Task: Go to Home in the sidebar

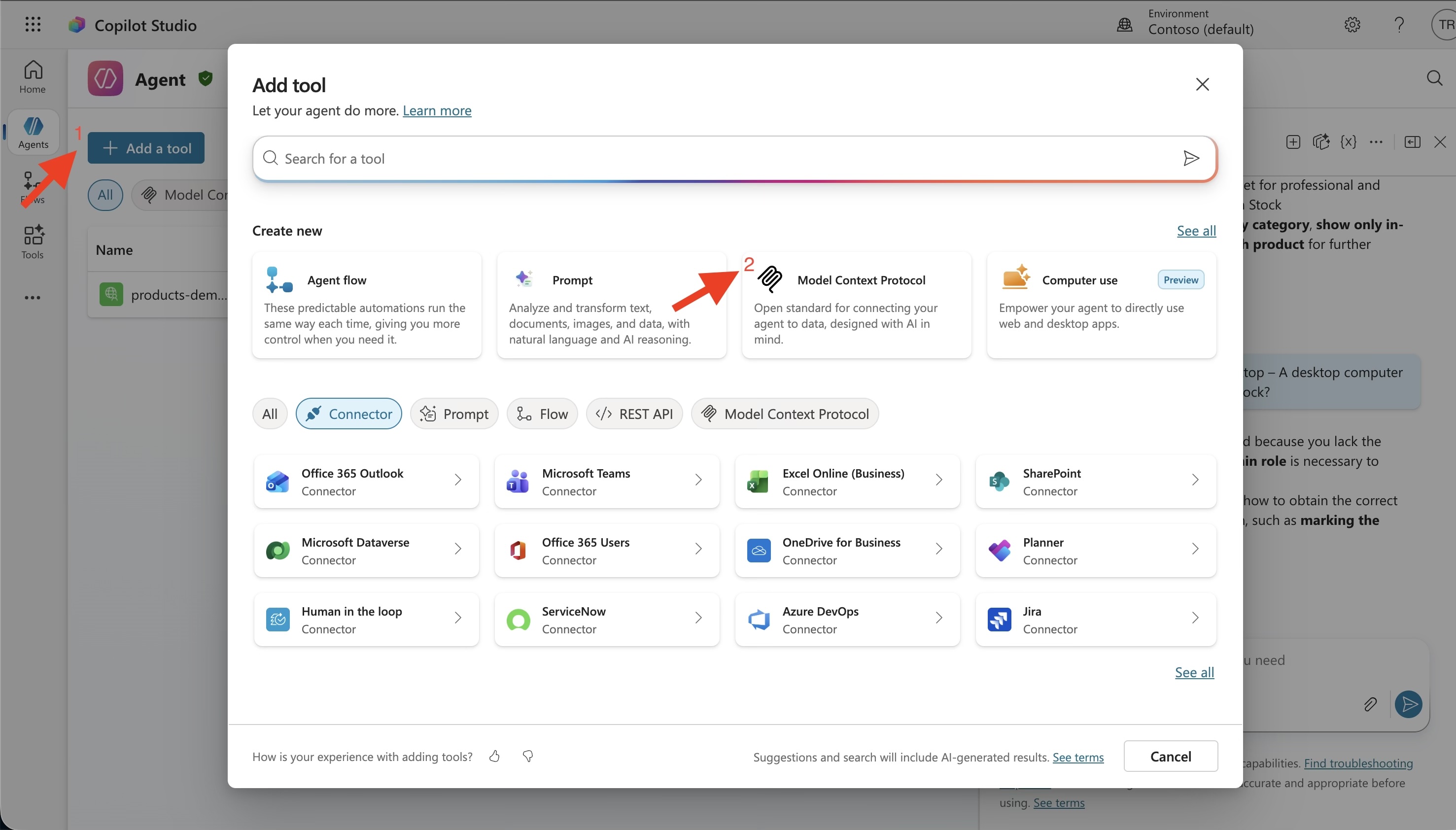Action: (33, 77)
